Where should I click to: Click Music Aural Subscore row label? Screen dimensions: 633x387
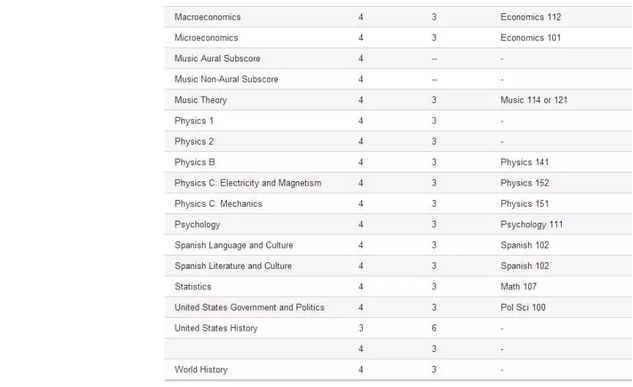coord(217,59)
